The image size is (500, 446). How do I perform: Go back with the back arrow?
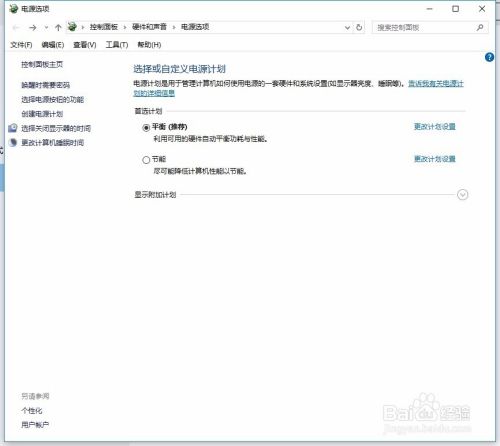coord(16,28)
